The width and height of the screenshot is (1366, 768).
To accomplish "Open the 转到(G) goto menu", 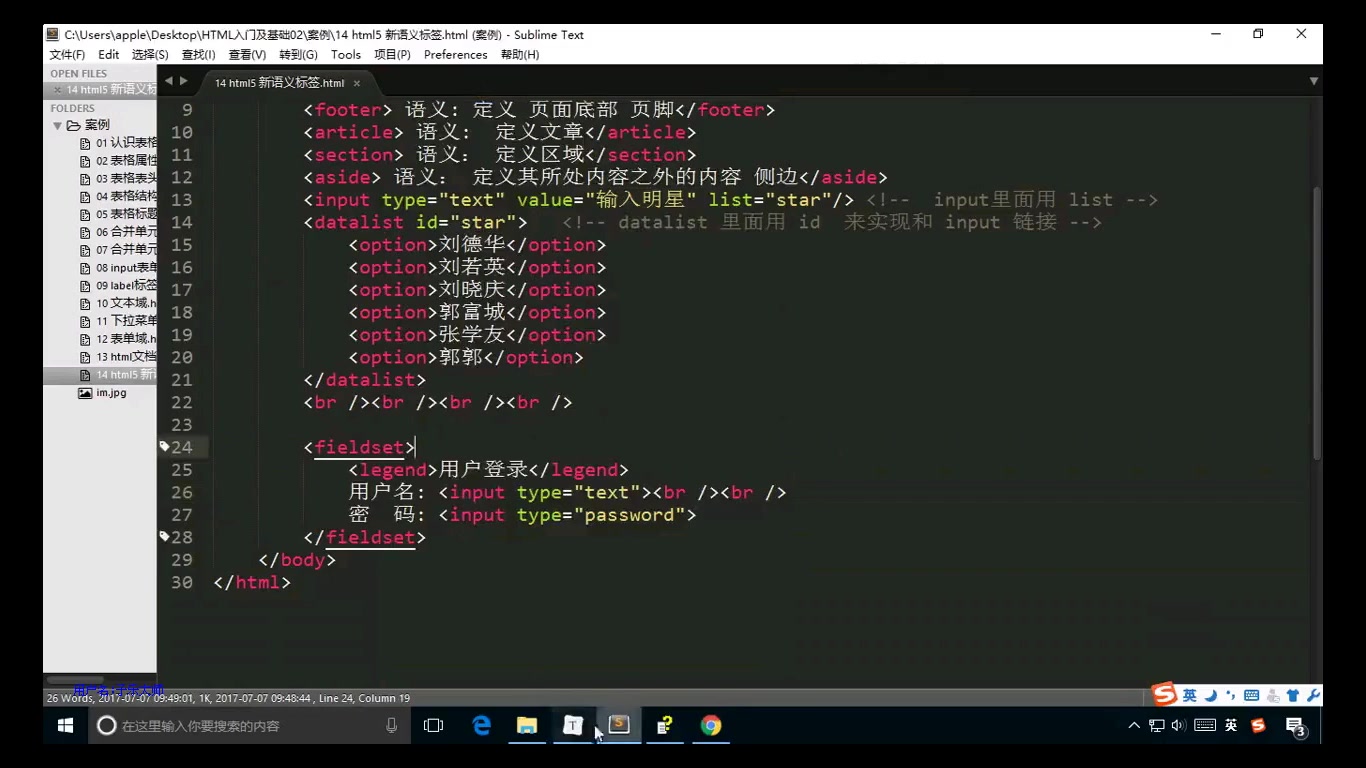I will click(297, 54).
